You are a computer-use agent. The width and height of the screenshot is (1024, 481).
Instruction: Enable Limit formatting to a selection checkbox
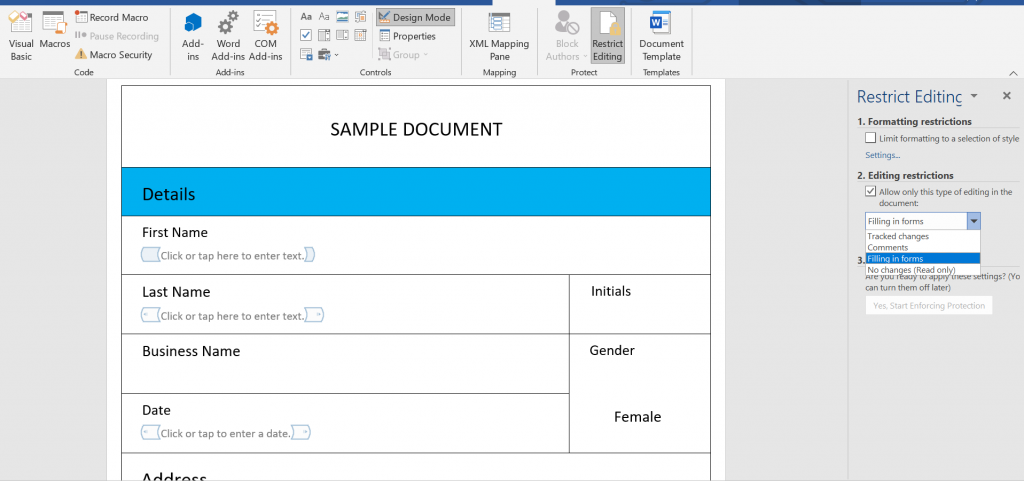click(x=871, y=138)
